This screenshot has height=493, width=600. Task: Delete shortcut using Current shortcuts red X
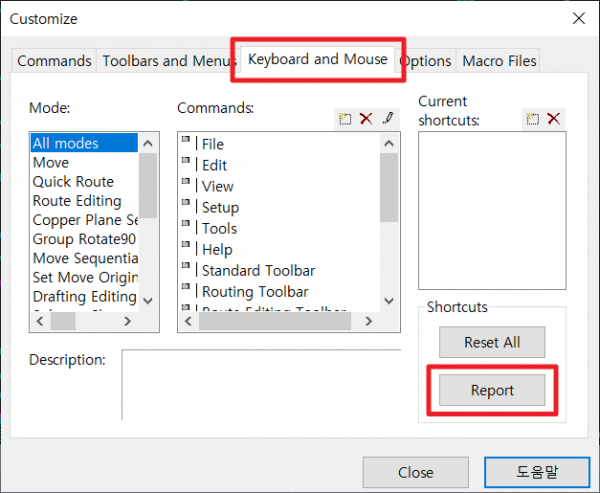[x=553, y=119]
